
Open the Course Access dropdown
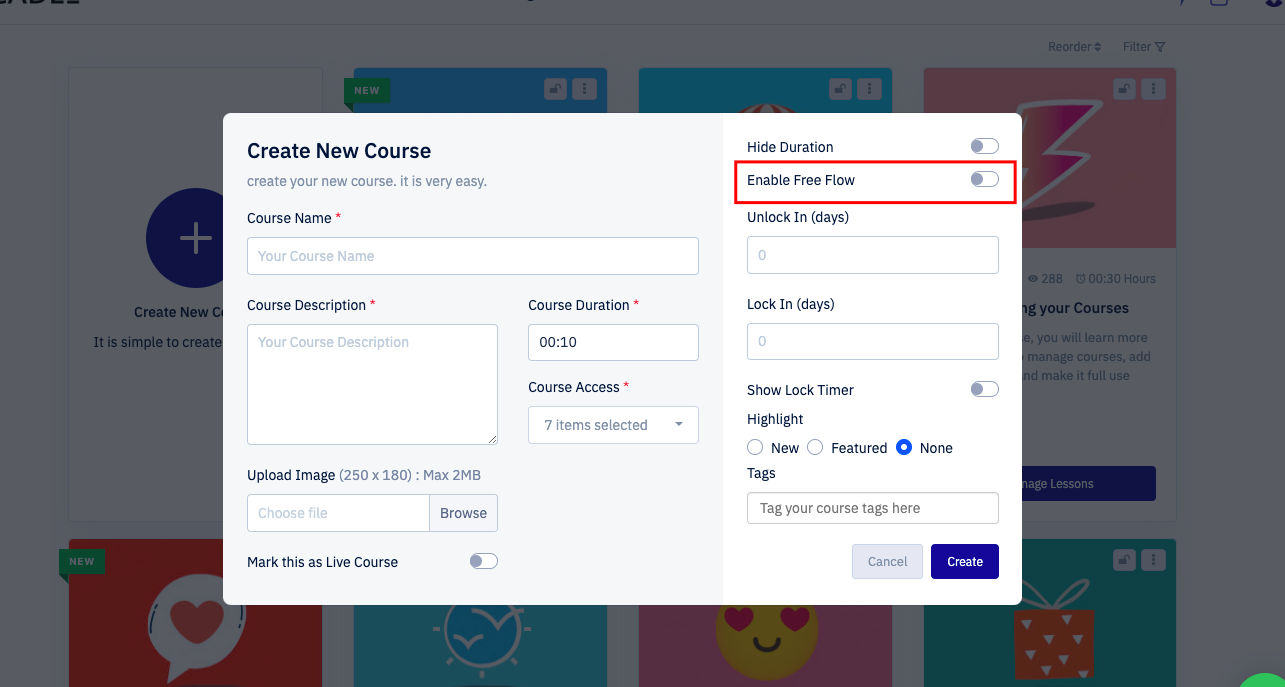(x=613, y=425)
